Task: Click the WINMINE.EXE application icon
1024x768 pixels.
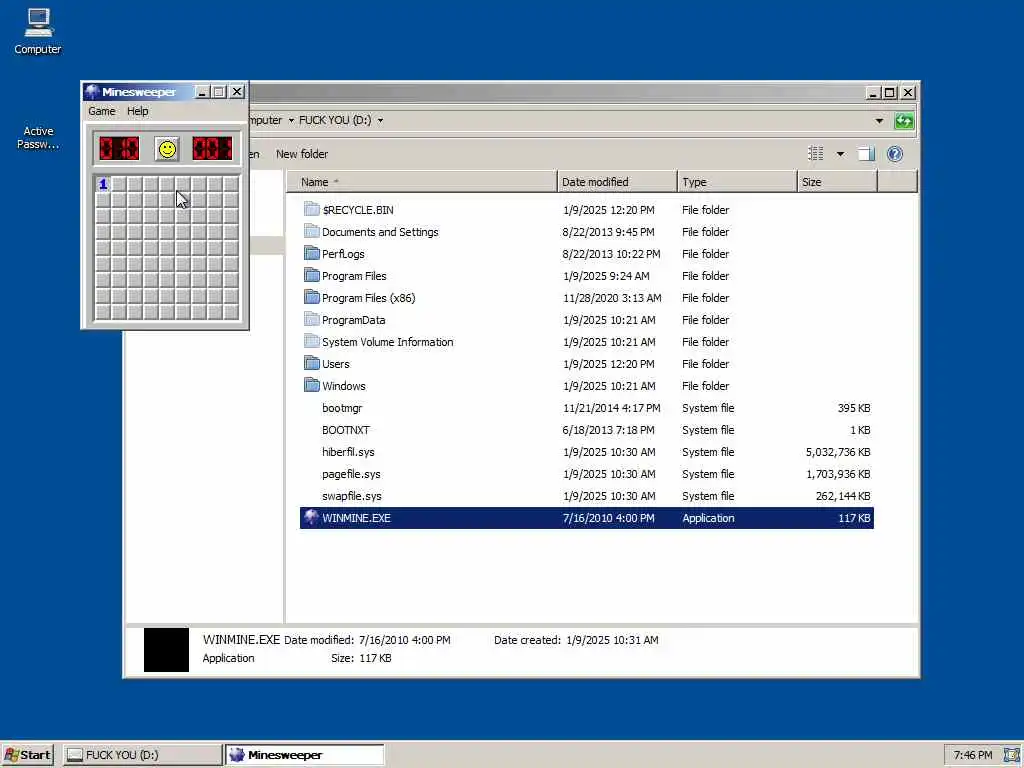Action: (x=312, y=518)
